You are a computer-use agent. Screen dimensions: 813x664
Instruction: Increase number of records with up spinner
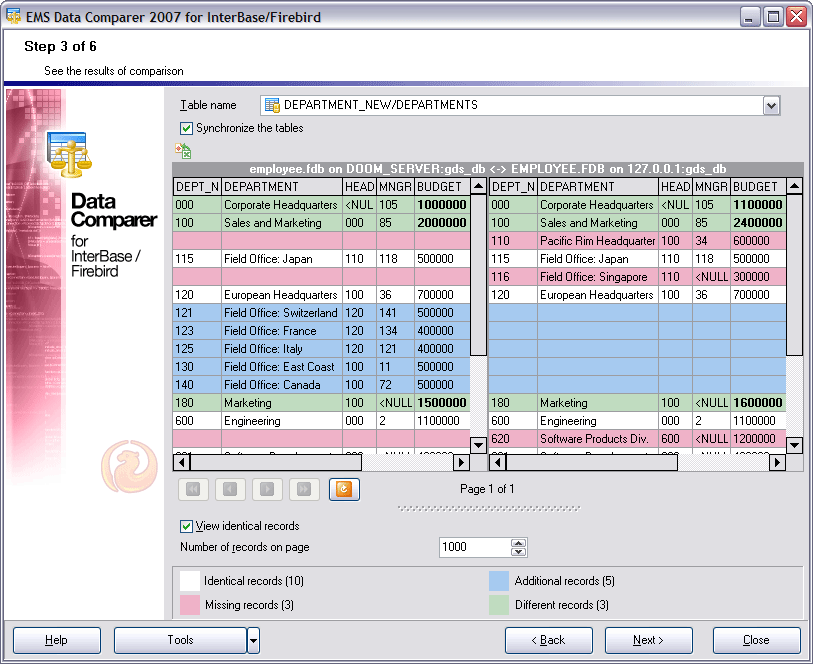[518, 543]
